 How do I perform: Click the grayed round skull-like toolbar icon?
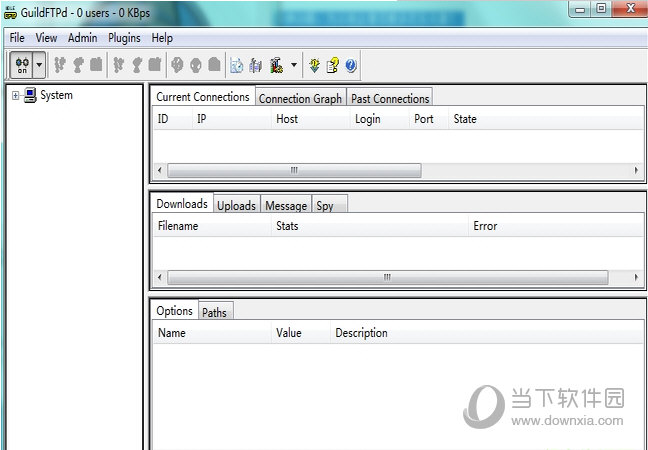tap(195, 65)
